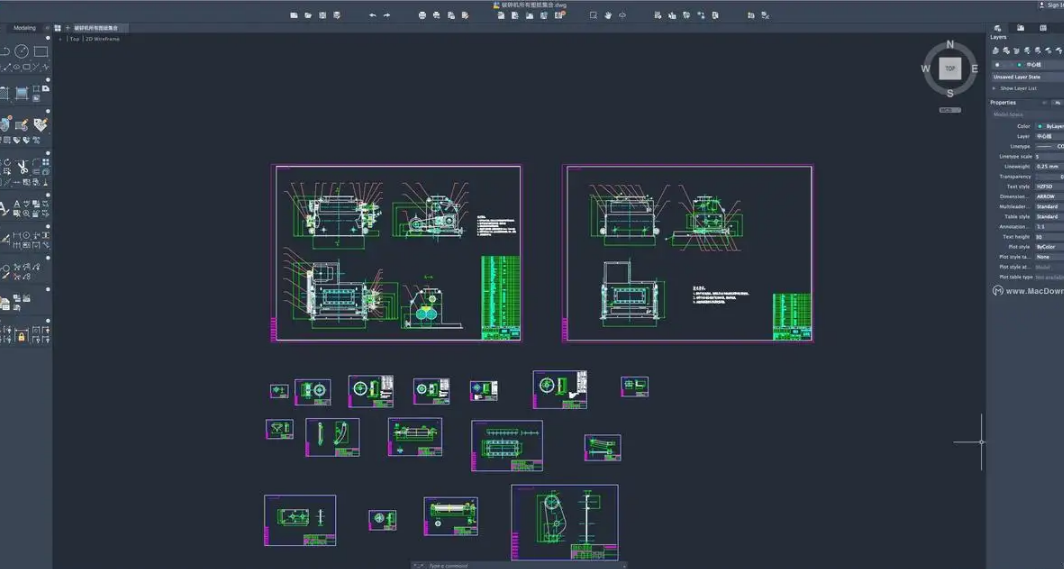The height and width of the screenshot is (569, 1064).
Task: Click the padlock icon in tool palette
Action: pyautogui.click(x=21, y=337)
